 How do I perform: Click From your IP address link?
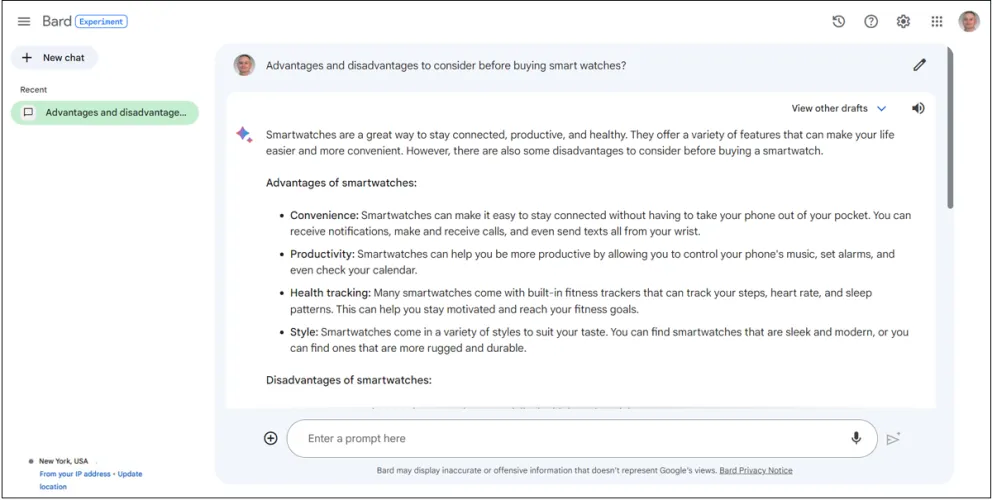[75, 474]
